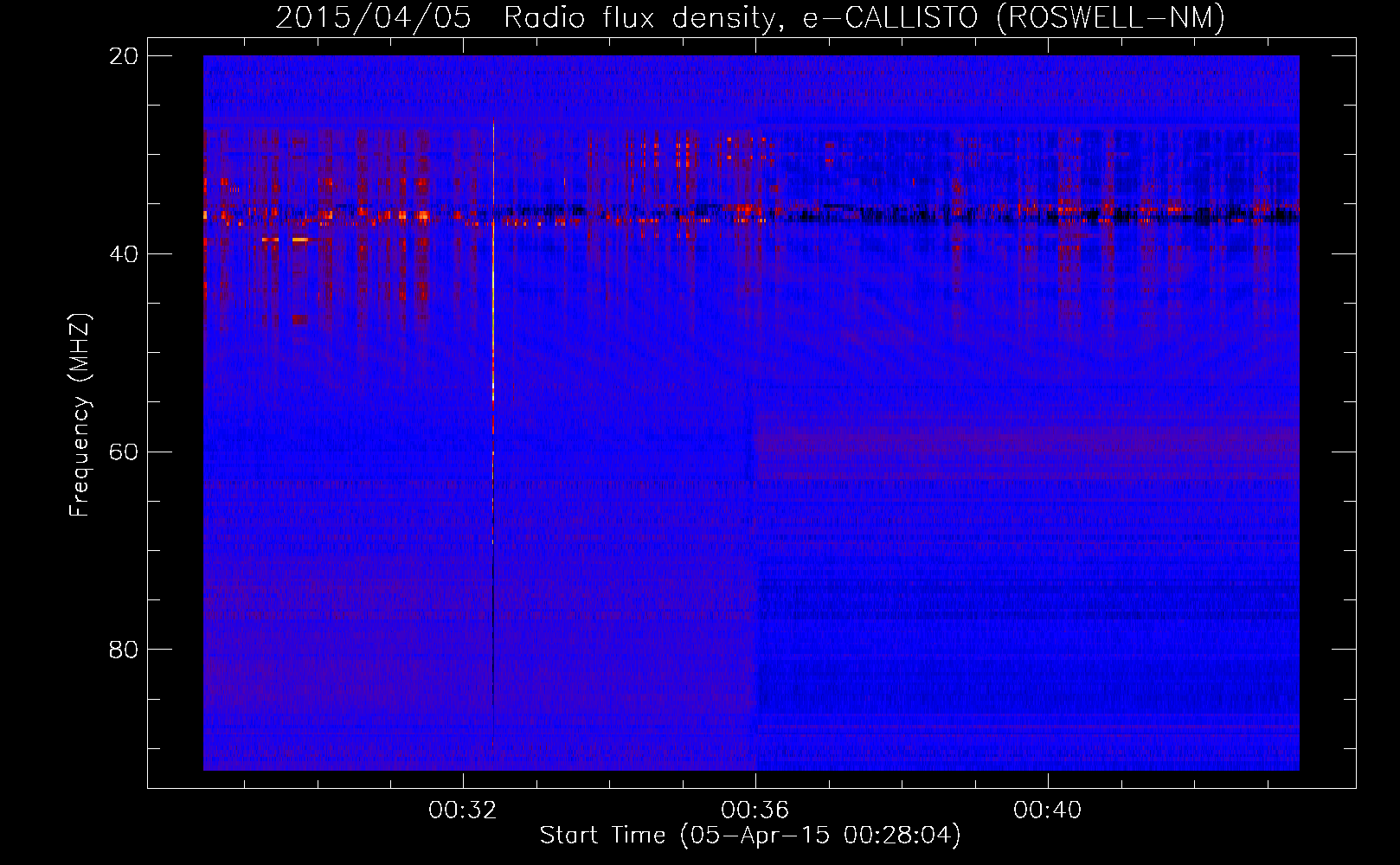Viewport: 1400px width, 865px height.
Task: Click the 00:32 time tick label
Action: pyautogui.click(x=463, y=810)
